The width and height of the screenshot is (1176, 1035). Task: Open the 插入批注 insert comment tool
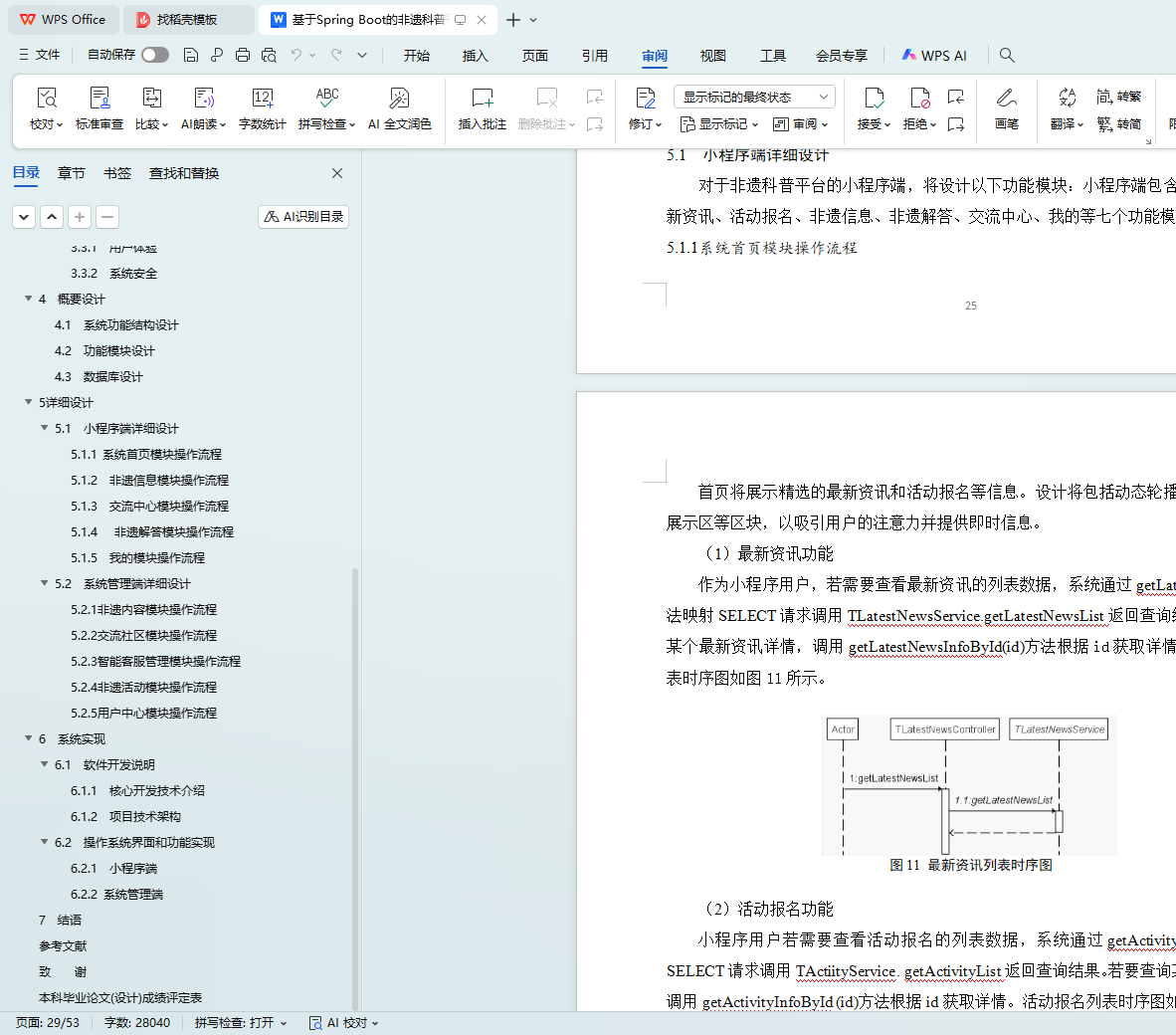(482, 99)
